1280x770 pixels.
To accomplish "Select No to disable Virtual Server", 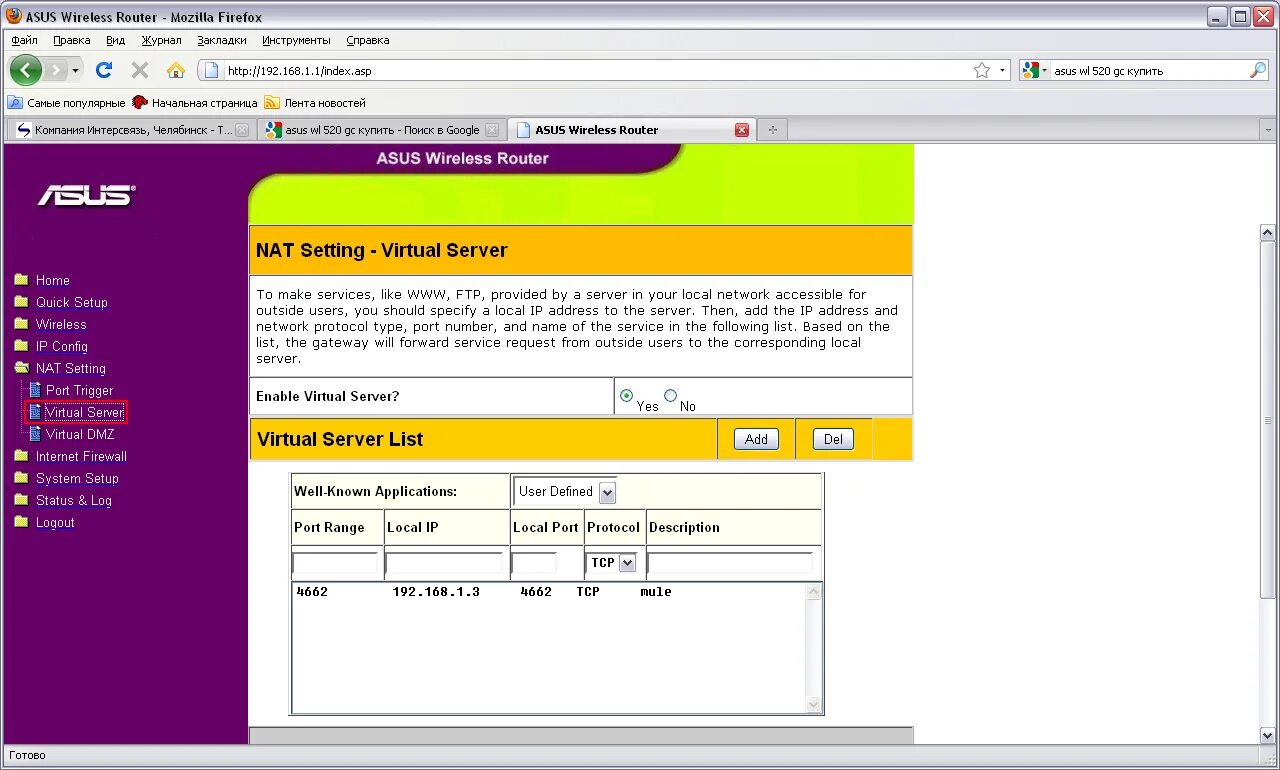I will pos(670,396).
